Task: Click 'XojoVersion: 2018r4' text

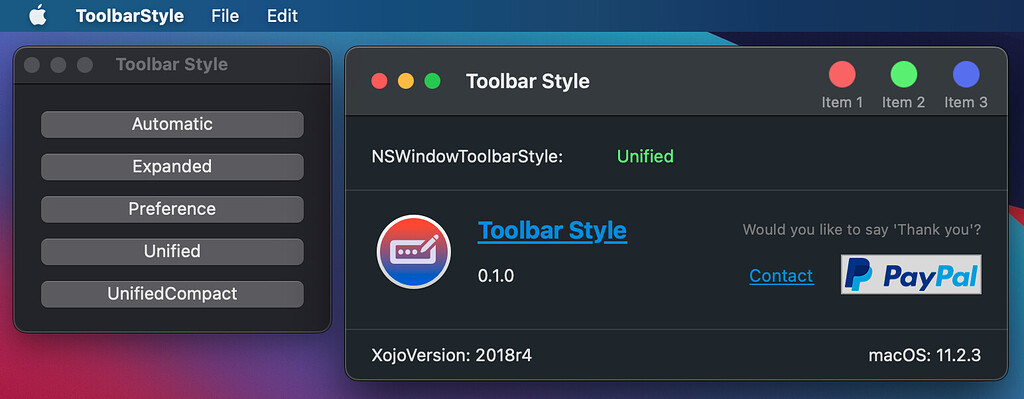Action: pyautogui.click(x=451, y=355)
